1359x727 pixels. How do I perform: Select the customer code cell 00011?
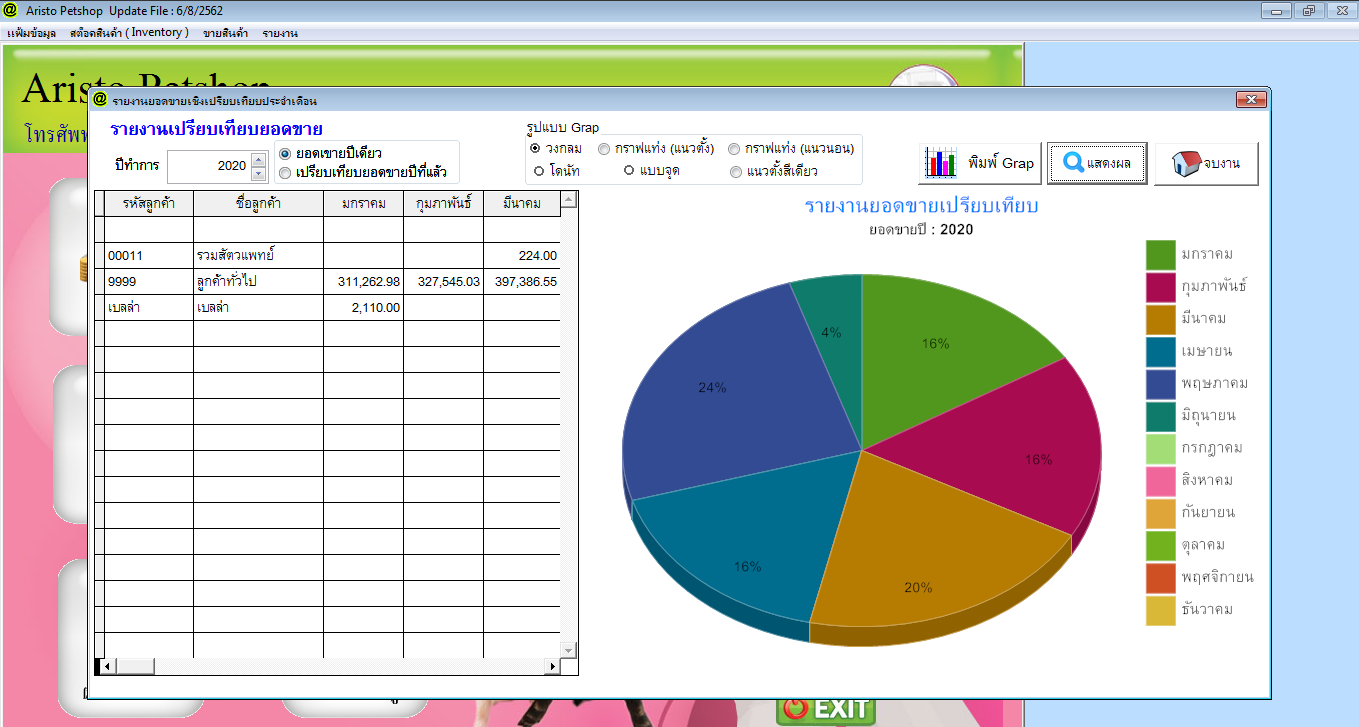[148, 256]
